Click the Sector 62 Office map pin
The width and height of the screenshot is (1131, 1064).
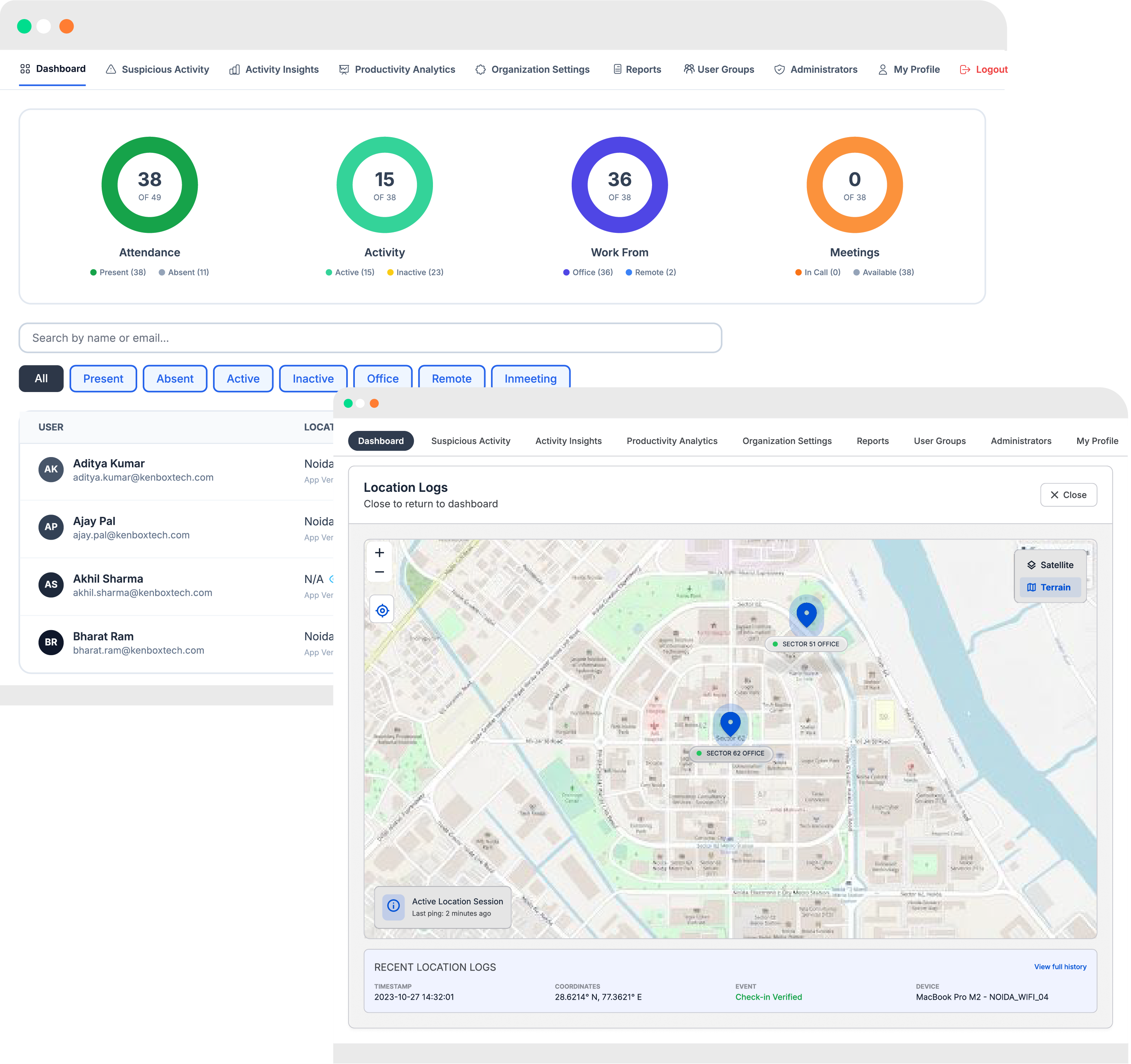click(x=731, y=724)
